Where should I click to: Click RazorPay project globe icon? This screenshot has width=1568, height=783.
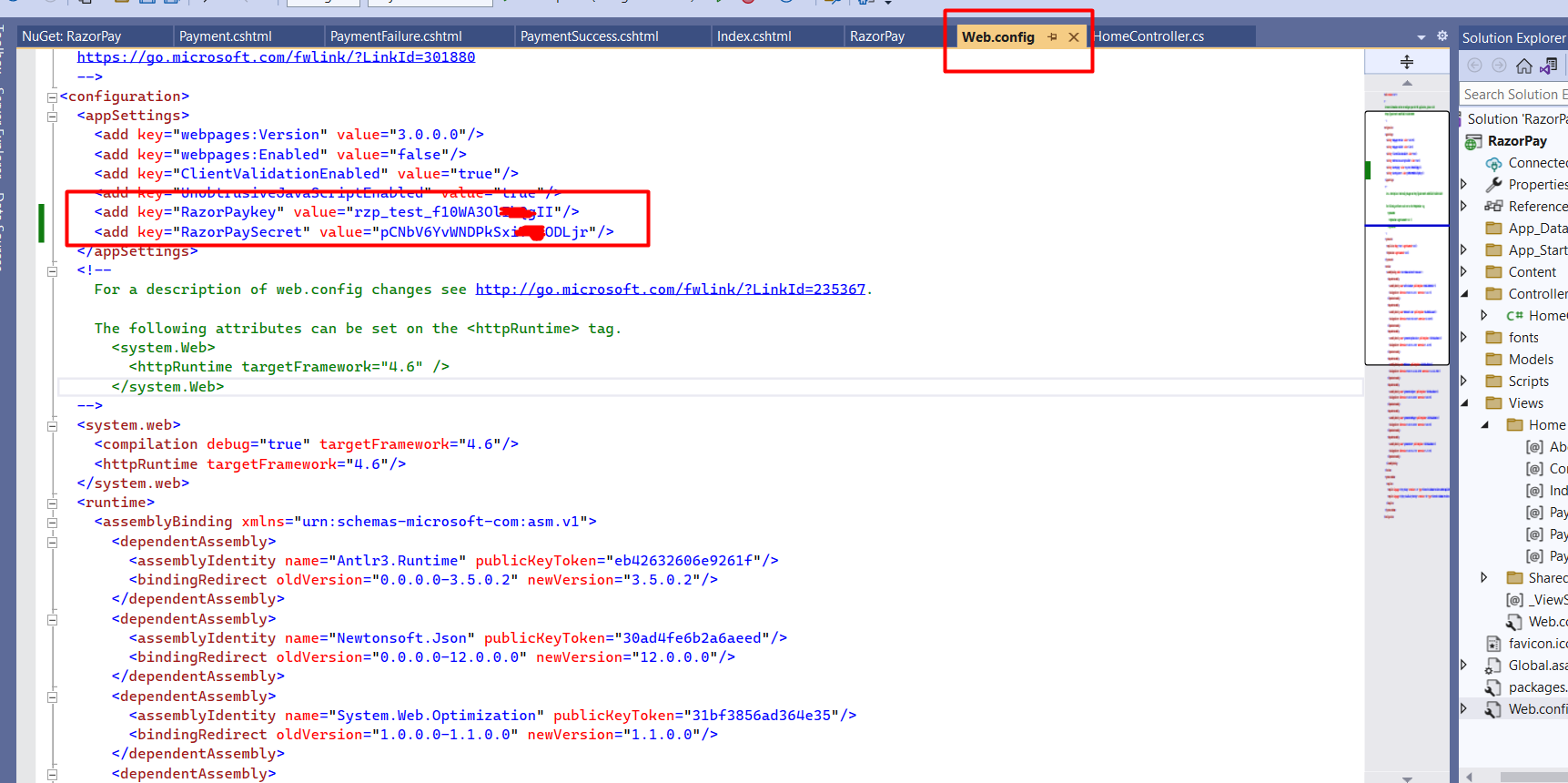tap(1472, 142)
